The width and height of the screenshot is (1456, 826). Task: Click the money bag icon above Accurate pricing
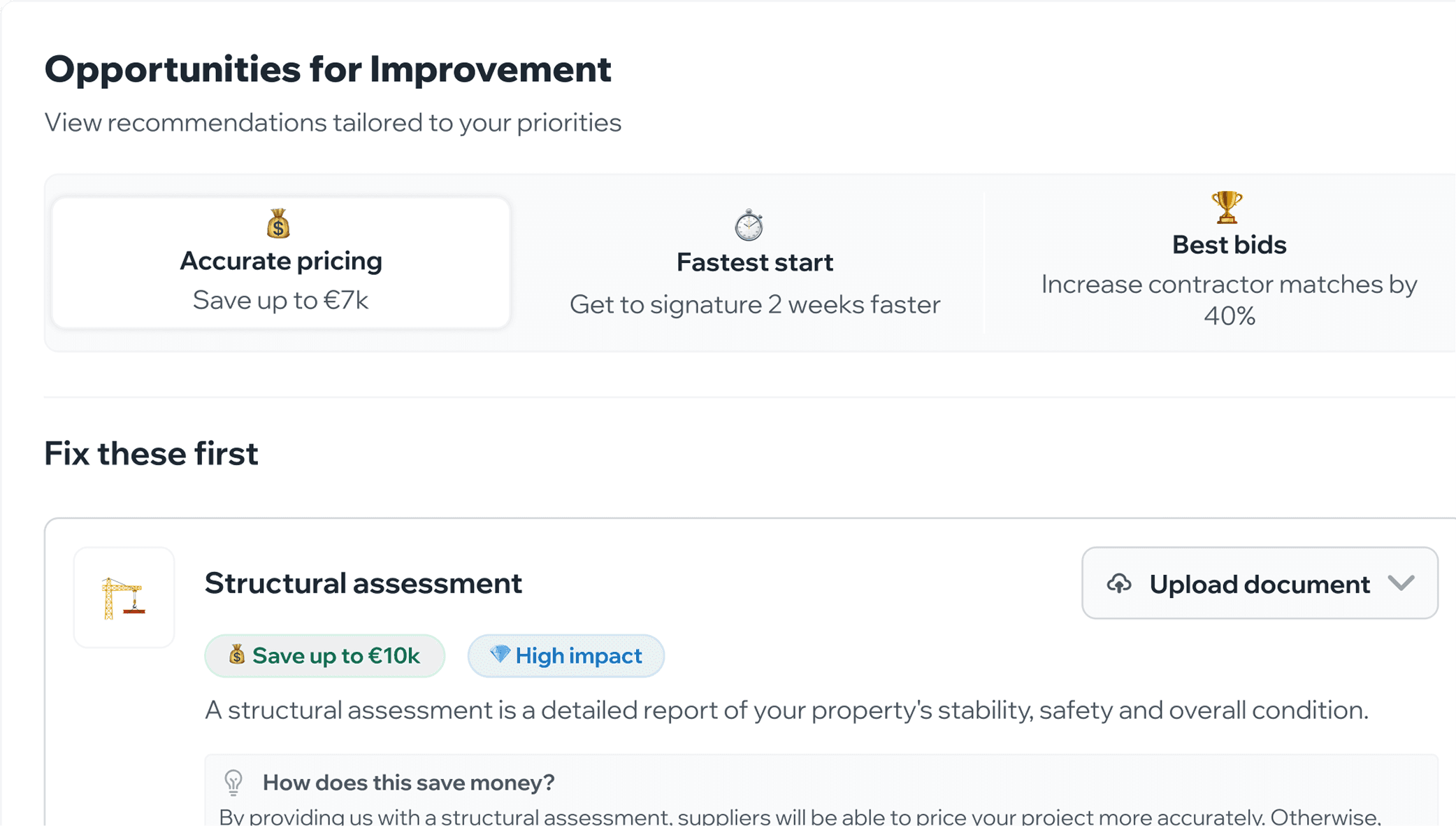(x=278, y=224)
